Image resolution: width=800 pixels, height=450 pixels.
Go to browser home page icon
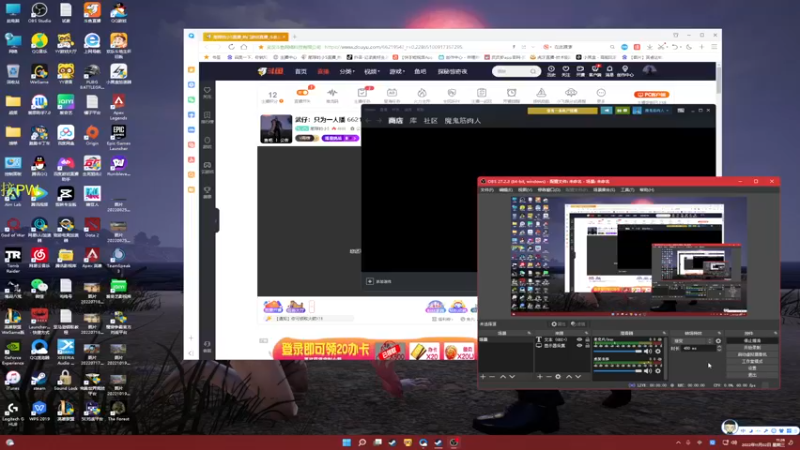tap(244, 47)
